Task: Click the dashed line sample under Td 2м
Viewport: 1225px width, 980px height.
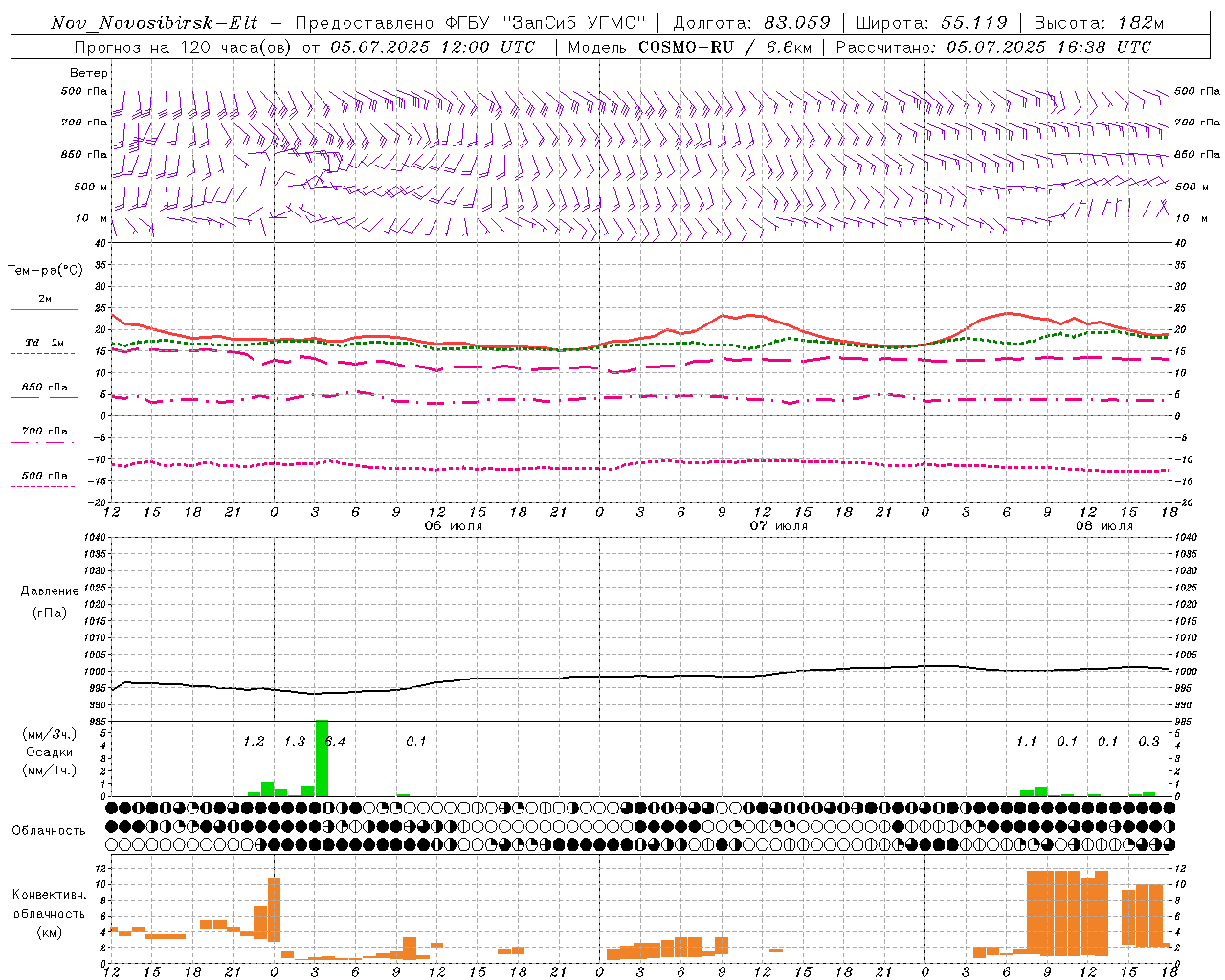Action: [42, 353]
